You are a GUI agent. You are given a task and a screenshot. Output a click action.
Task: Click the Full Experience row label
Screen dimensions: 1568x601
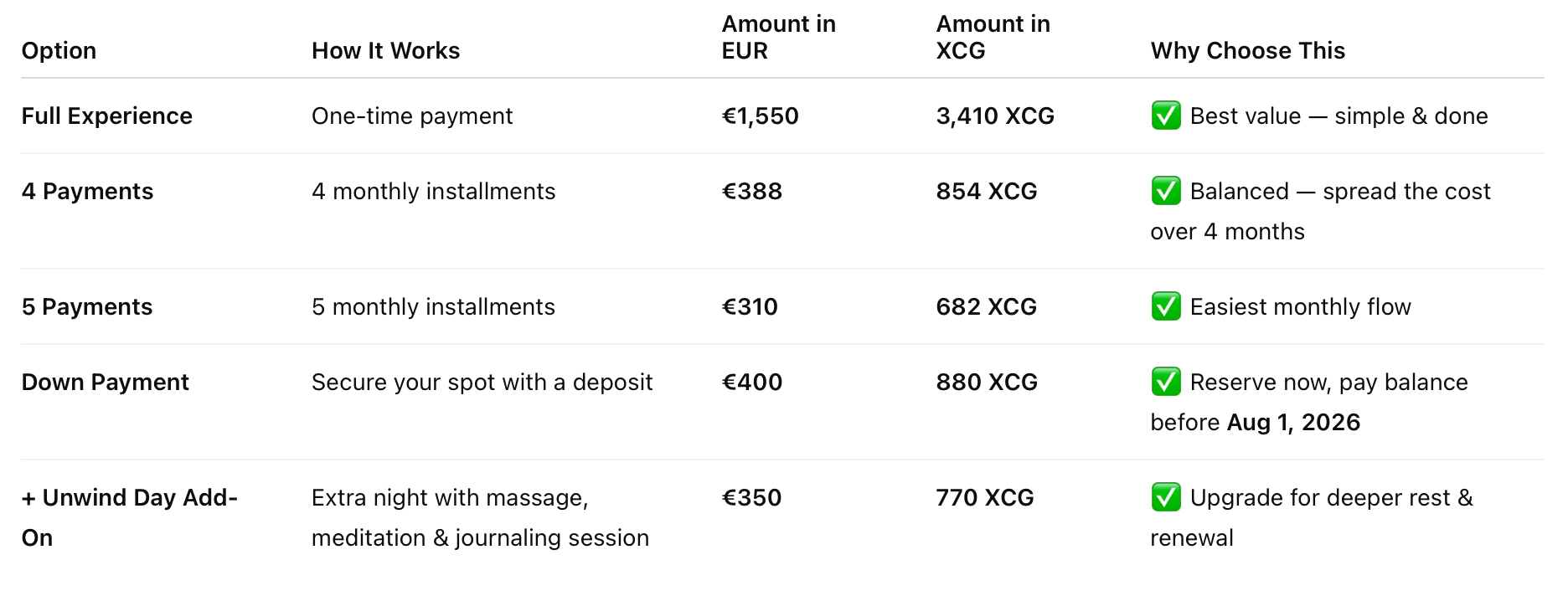tap(107, 116)
